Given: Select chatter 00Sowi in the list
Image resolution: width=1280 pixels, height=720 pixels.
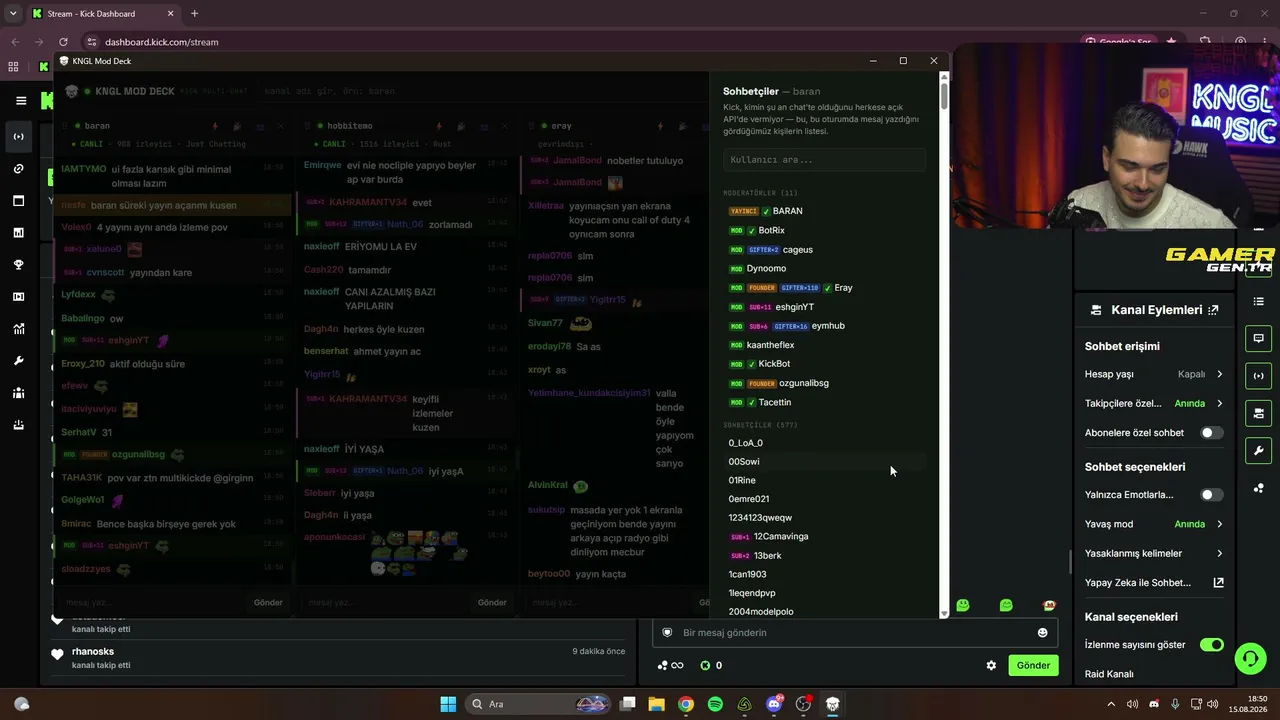Looking at the screenshot, I should click(x=744, y=462).
